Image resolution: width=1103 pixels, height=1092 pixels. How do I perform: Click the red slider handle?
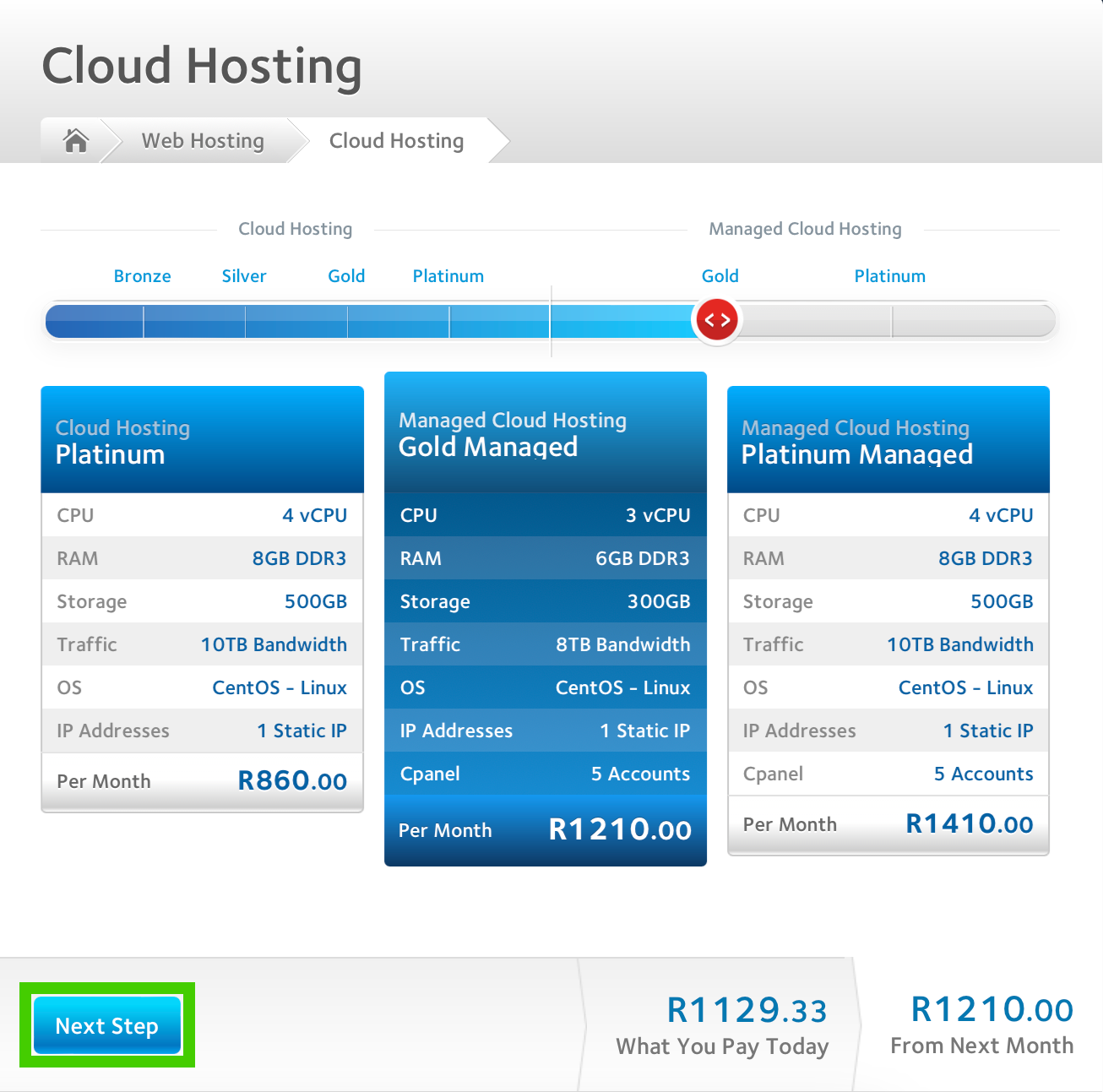coord(717,320)
